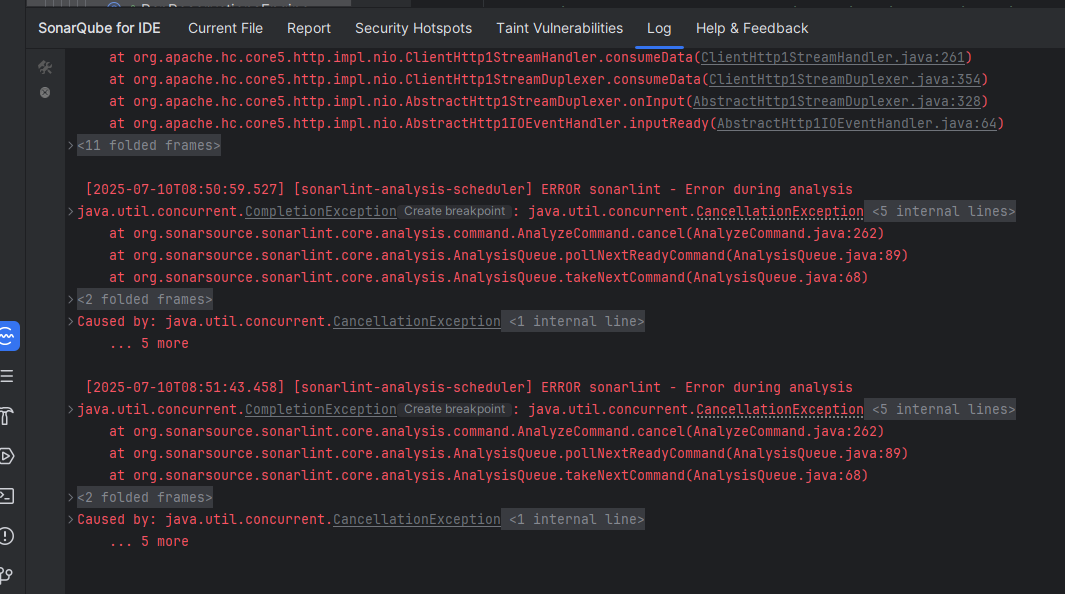This screenshot has width=1065, height=594.
Task: Open the Run tool window icon
Action: [8, 456]
